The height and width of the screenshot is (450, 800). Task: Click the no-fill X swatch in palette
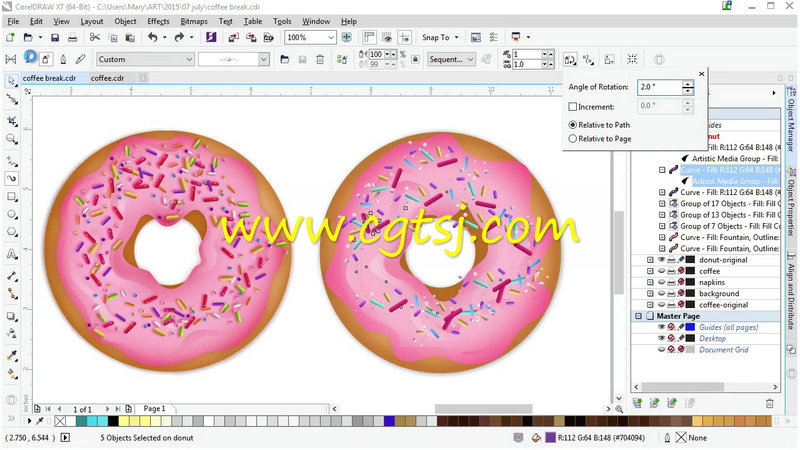[x=60, y=421]
